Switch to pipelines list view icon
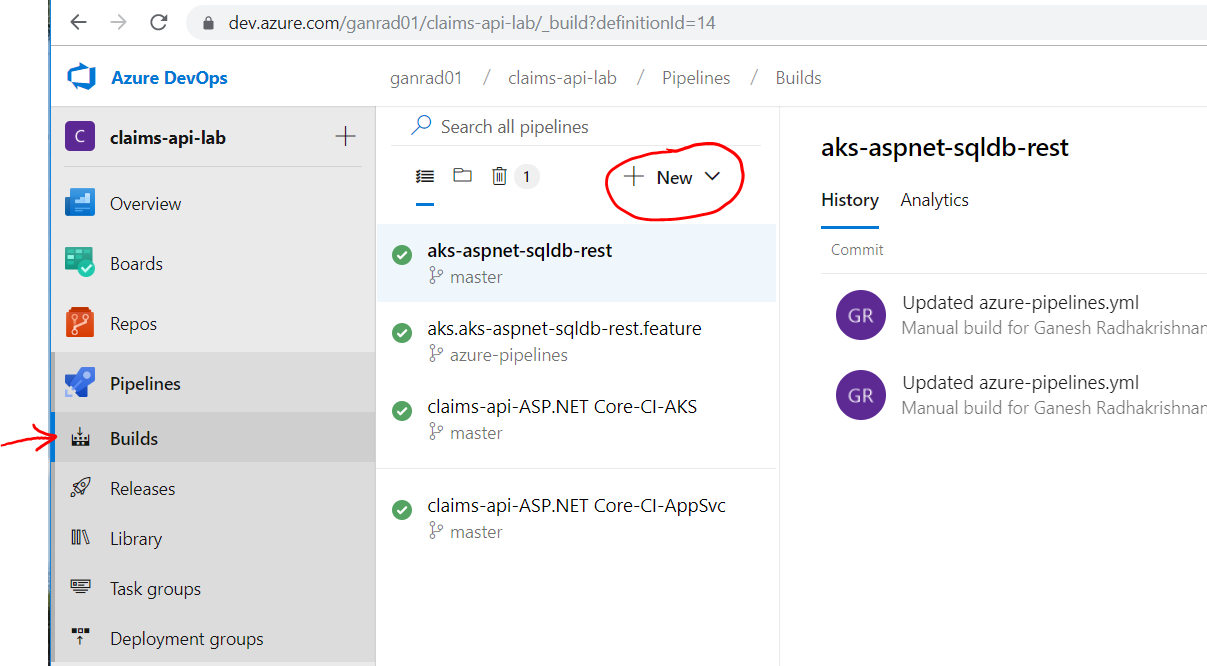Image resolution: width=1207 pixels, height=666 pixels. point(425,176)
